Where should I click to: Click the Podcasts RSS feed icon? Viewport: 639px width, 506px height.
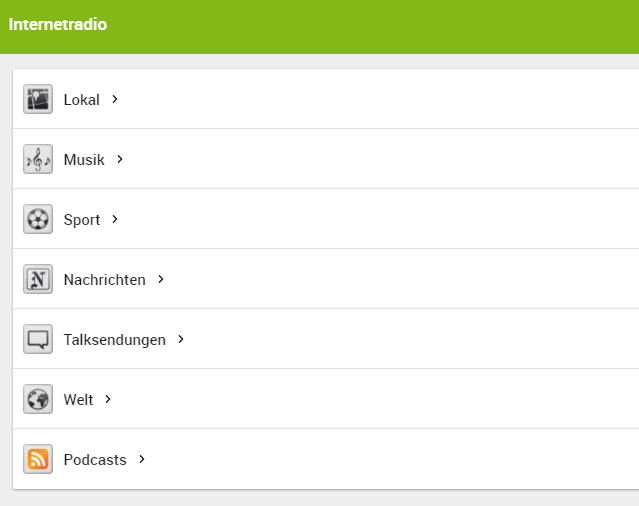coord(38,459)
